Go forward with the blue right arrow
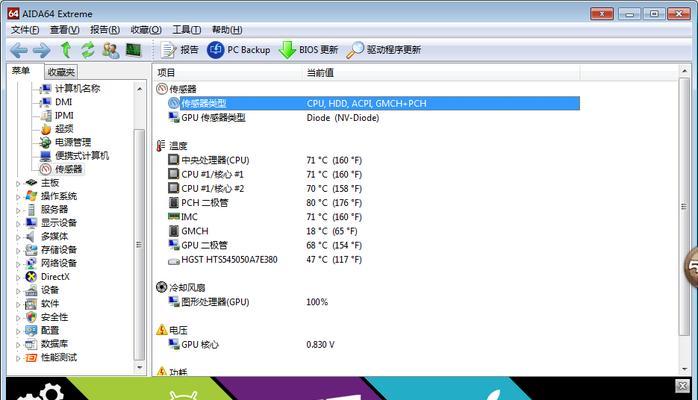 [42, 50]
